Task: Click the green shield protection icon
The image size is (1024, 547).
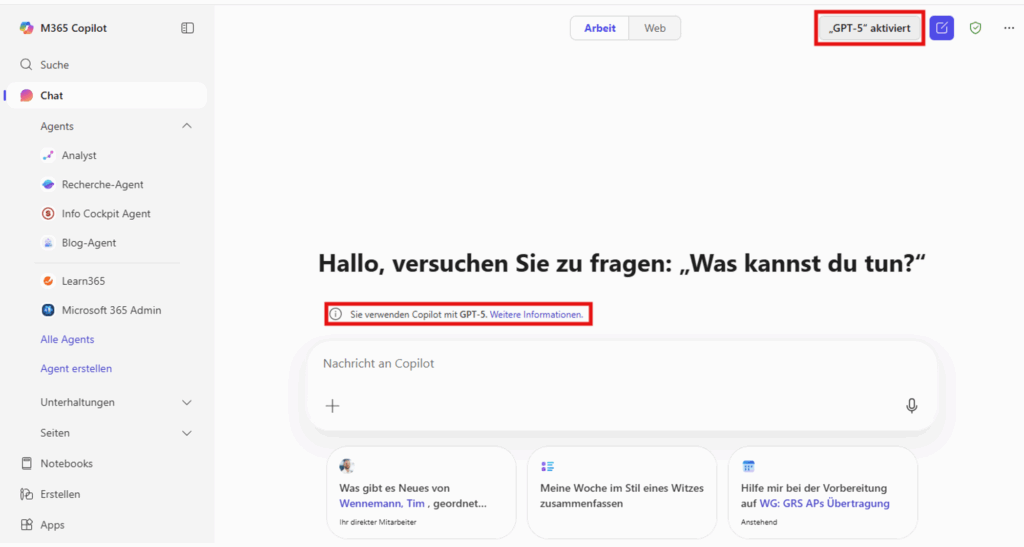Action: [x=975, y=28]
